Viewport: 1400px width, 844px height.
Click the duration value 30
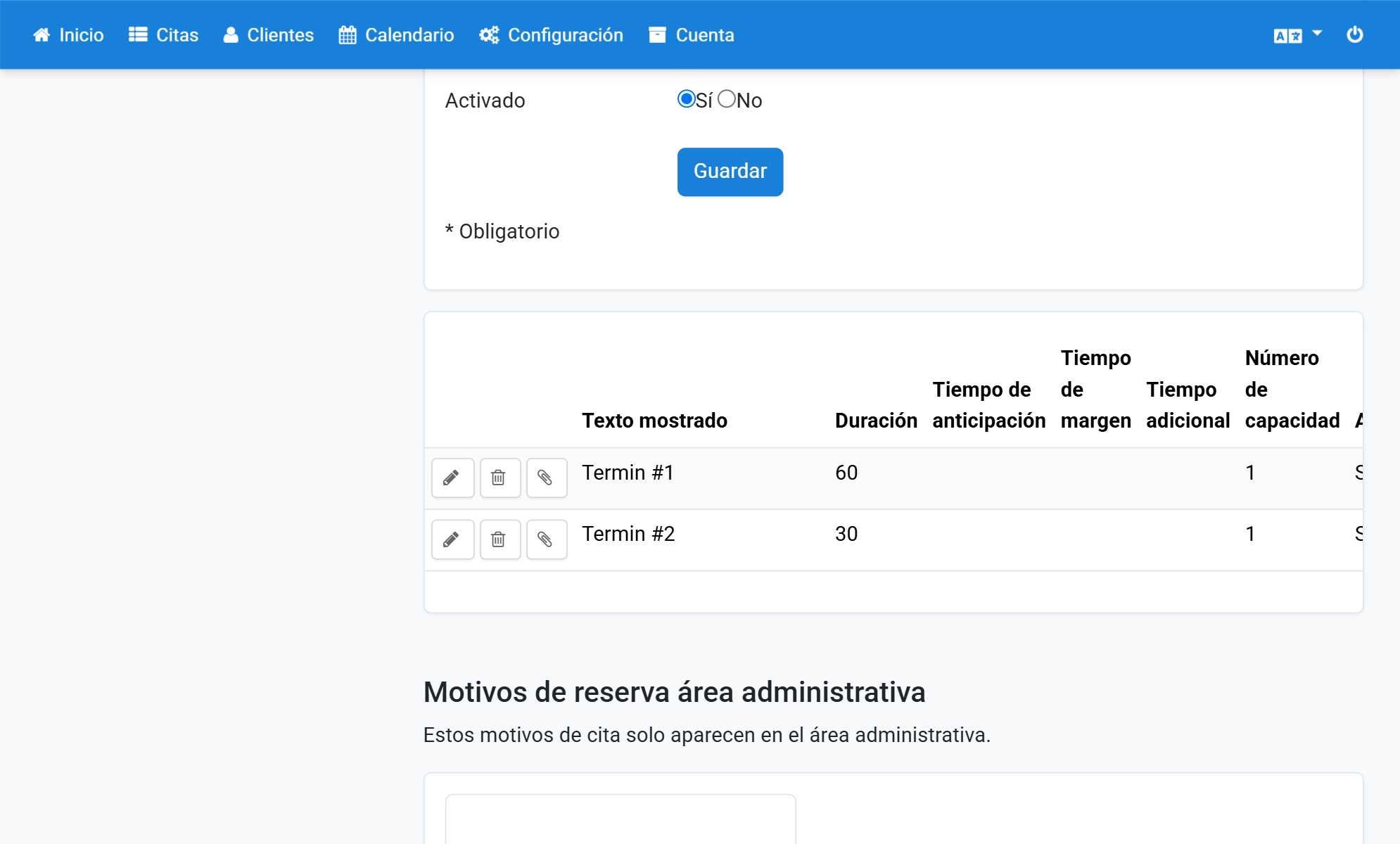(x=846, y=534)
